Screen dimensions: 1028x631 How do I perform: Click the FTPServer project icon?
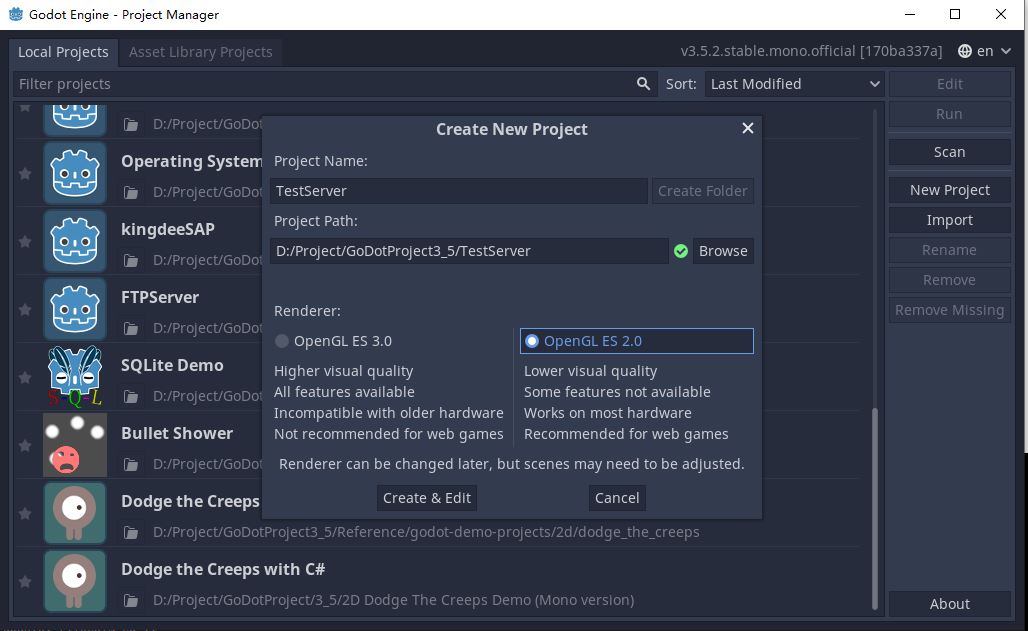click(x=75, y=309)
